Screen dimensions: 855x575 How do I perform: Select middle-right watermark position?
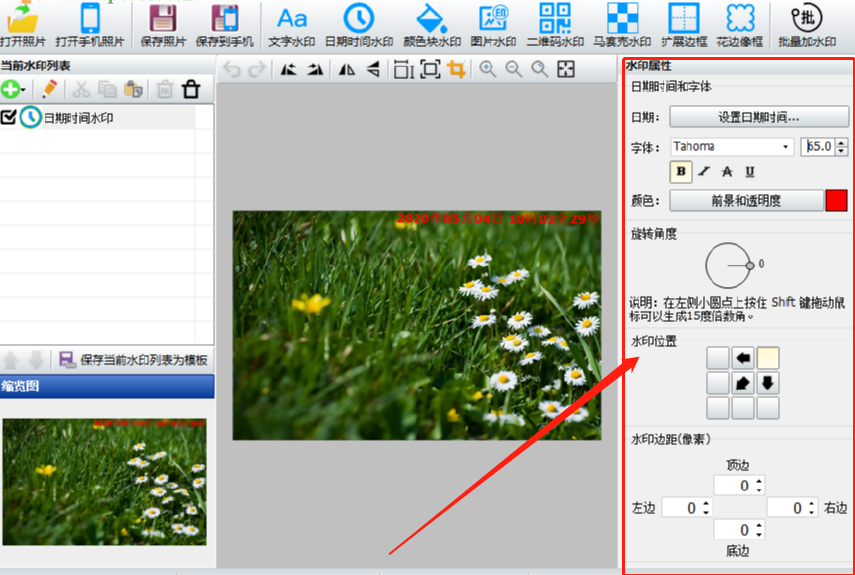768,383
